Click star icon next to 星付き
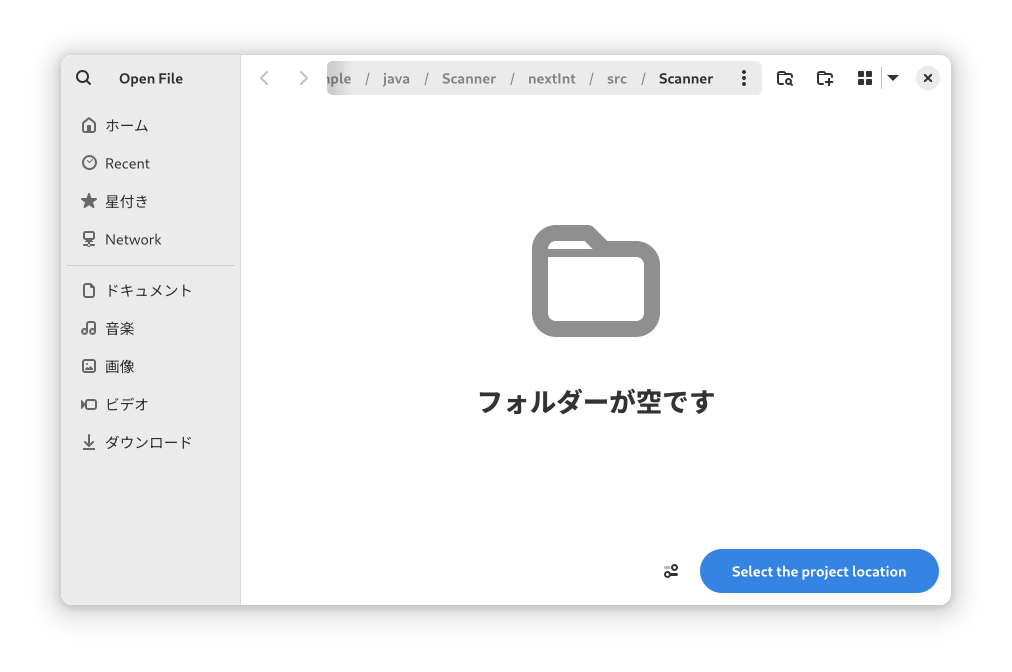The height and width of the screenshot is (672, 1012). [89, 201]
